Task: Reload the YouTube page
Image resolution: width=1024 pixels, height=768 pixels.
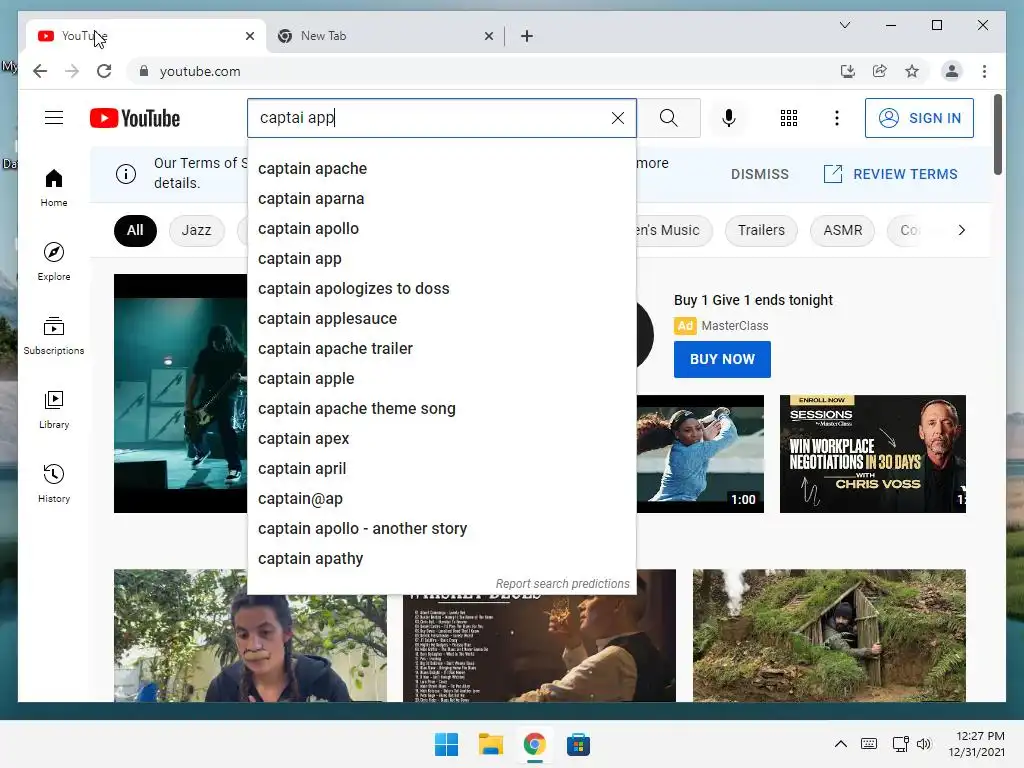Action: click(104, 71)
